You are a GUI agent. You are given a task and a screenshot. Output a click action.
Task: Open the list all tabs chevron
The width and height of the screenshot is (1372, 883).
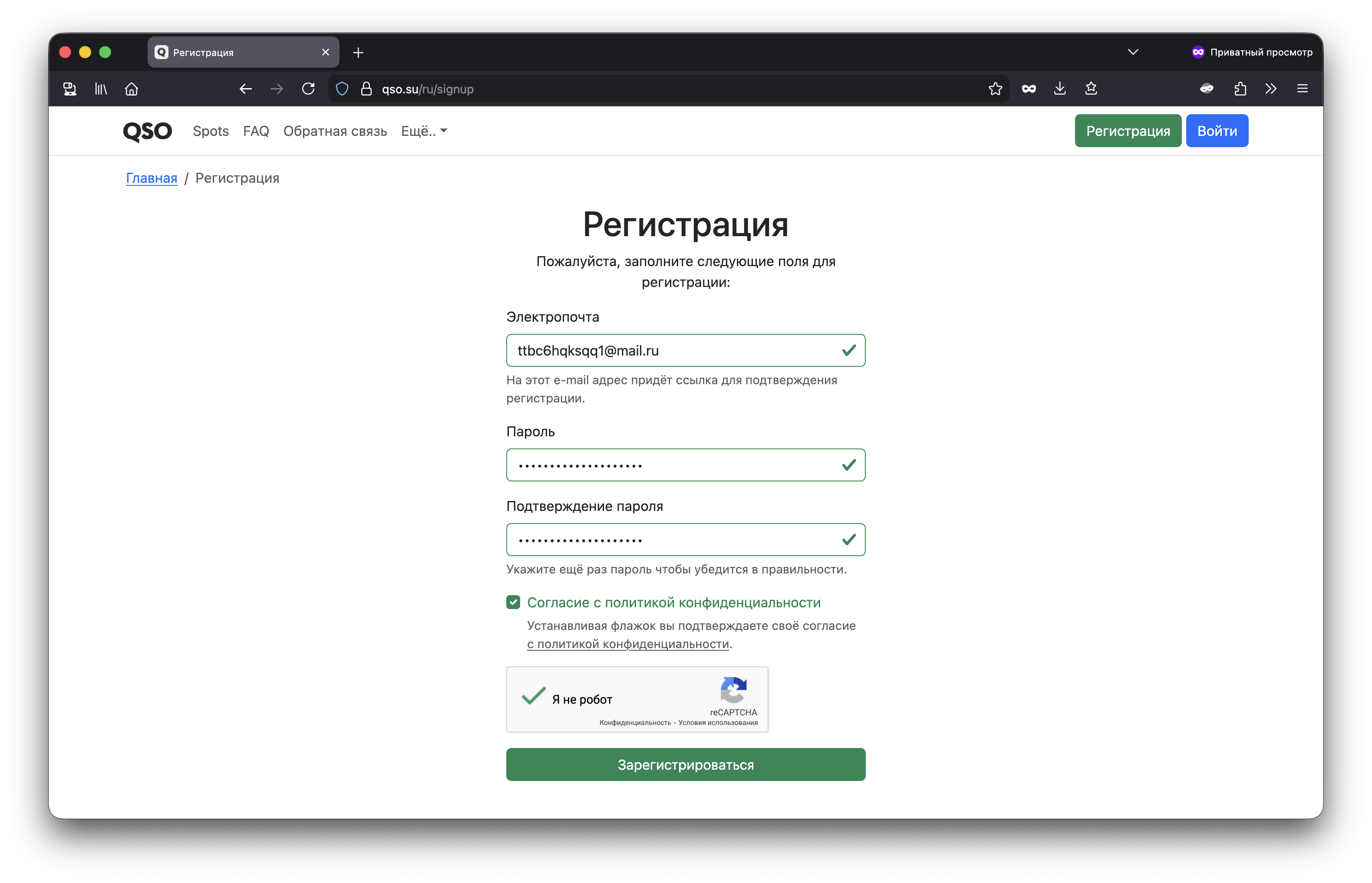tap(1133, 52)
